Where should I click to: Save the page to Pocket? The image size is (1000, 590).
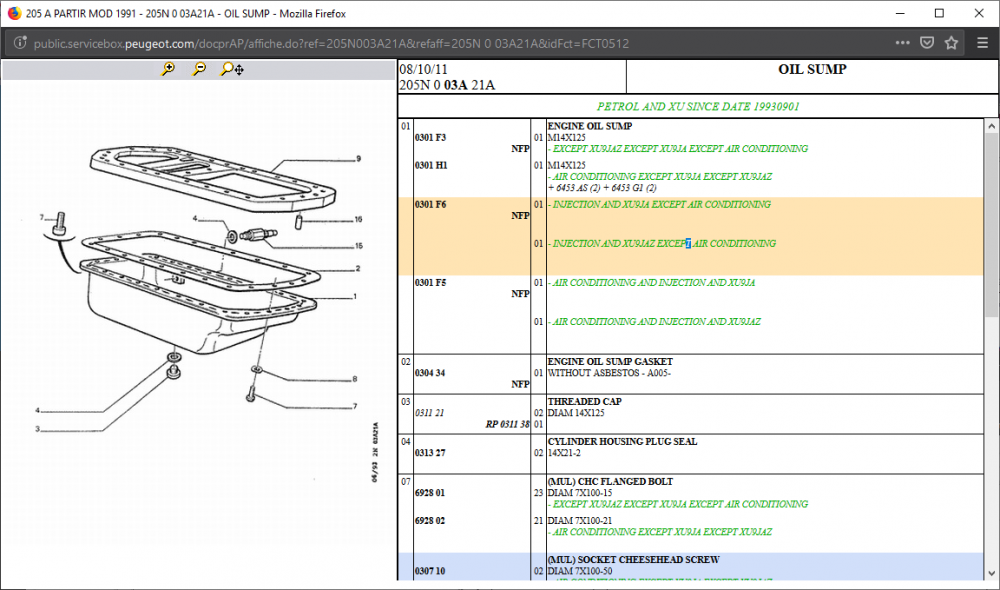(x=927, y=43)
